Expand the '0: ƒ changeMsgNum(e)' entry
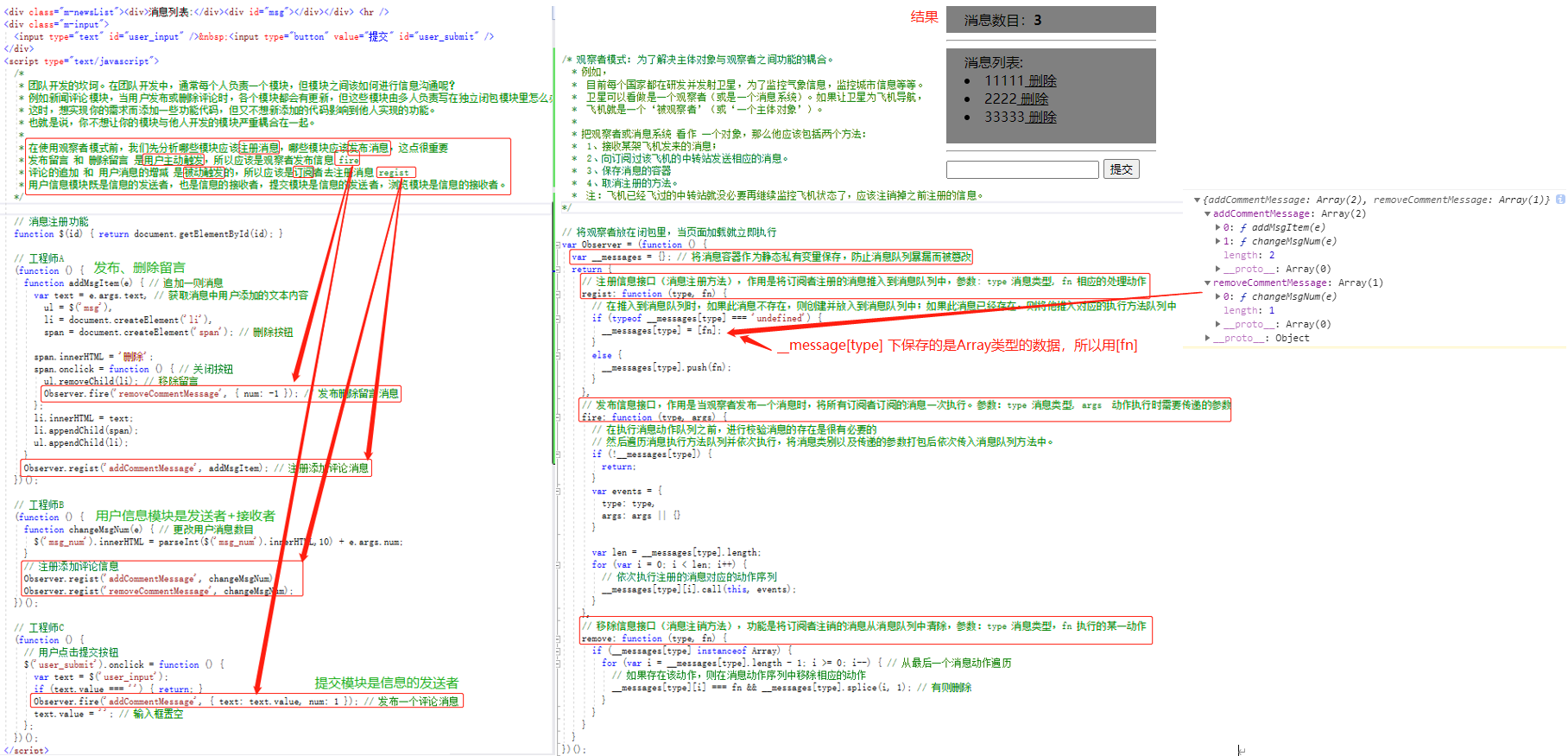Viewport: 1568px width, 756px height. click(1218, 296)
